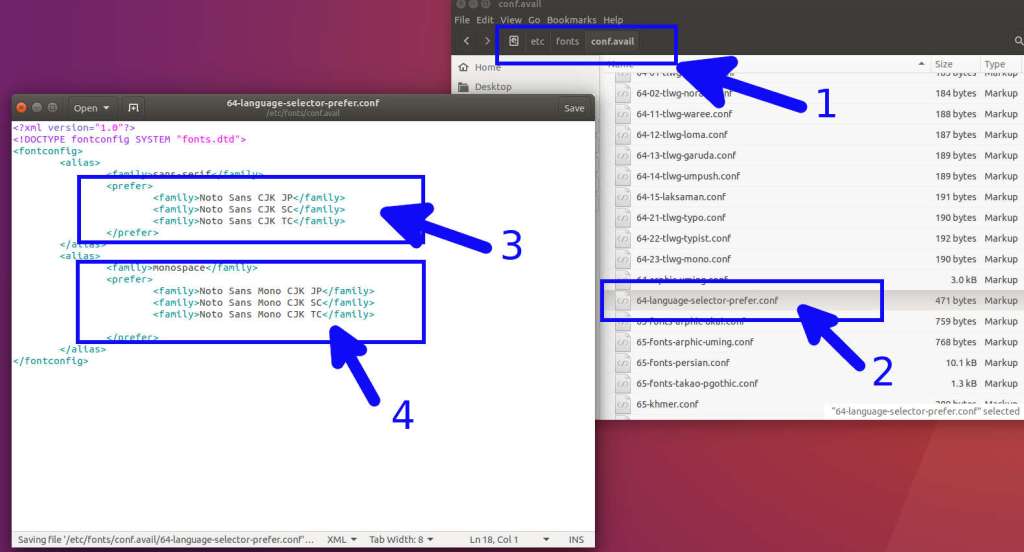Open the Go menu in Files
Viewport: 1024px width, 552px height.
(534, 20)
